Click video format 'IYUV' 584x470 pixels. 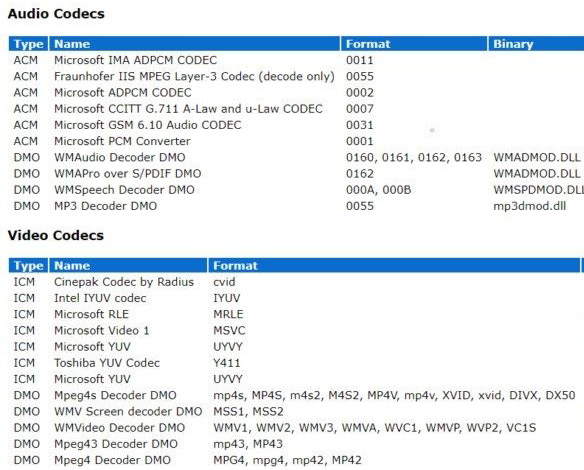(226, 298)
